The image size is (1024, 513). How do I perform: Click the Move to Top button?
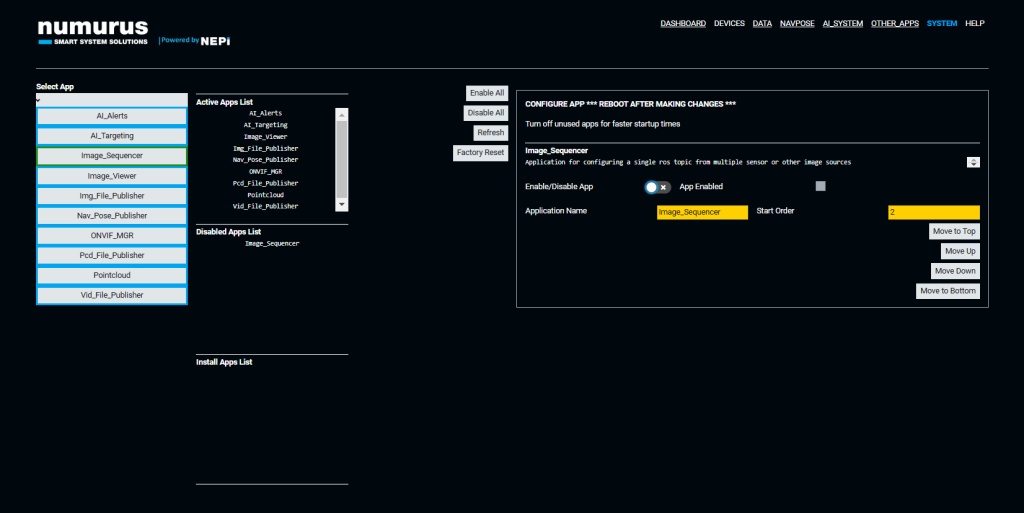coord(954,231)
